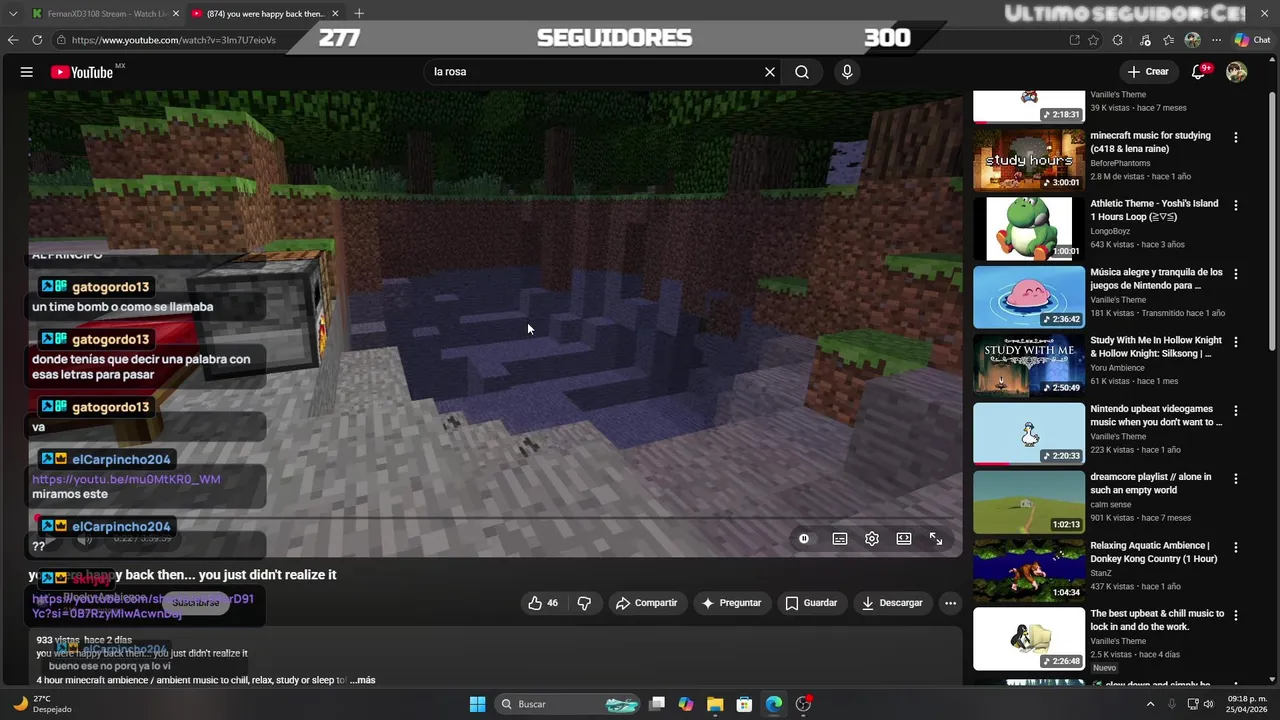Open the Edge Copilot Chat button

(x=1252, y=40)
